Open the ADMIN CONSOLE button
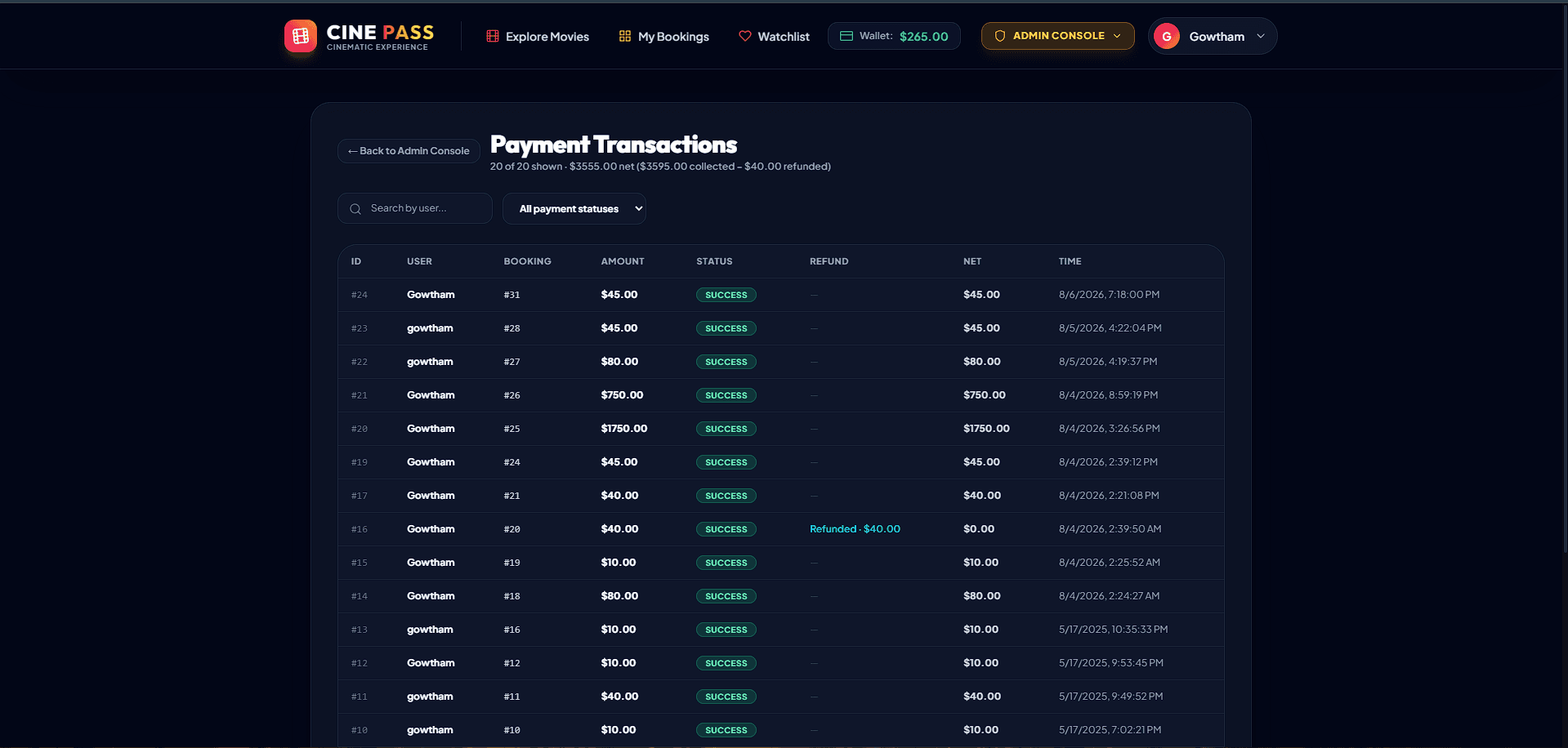This screenshot has height=748, width=1568. click(x=1058, y=36)
